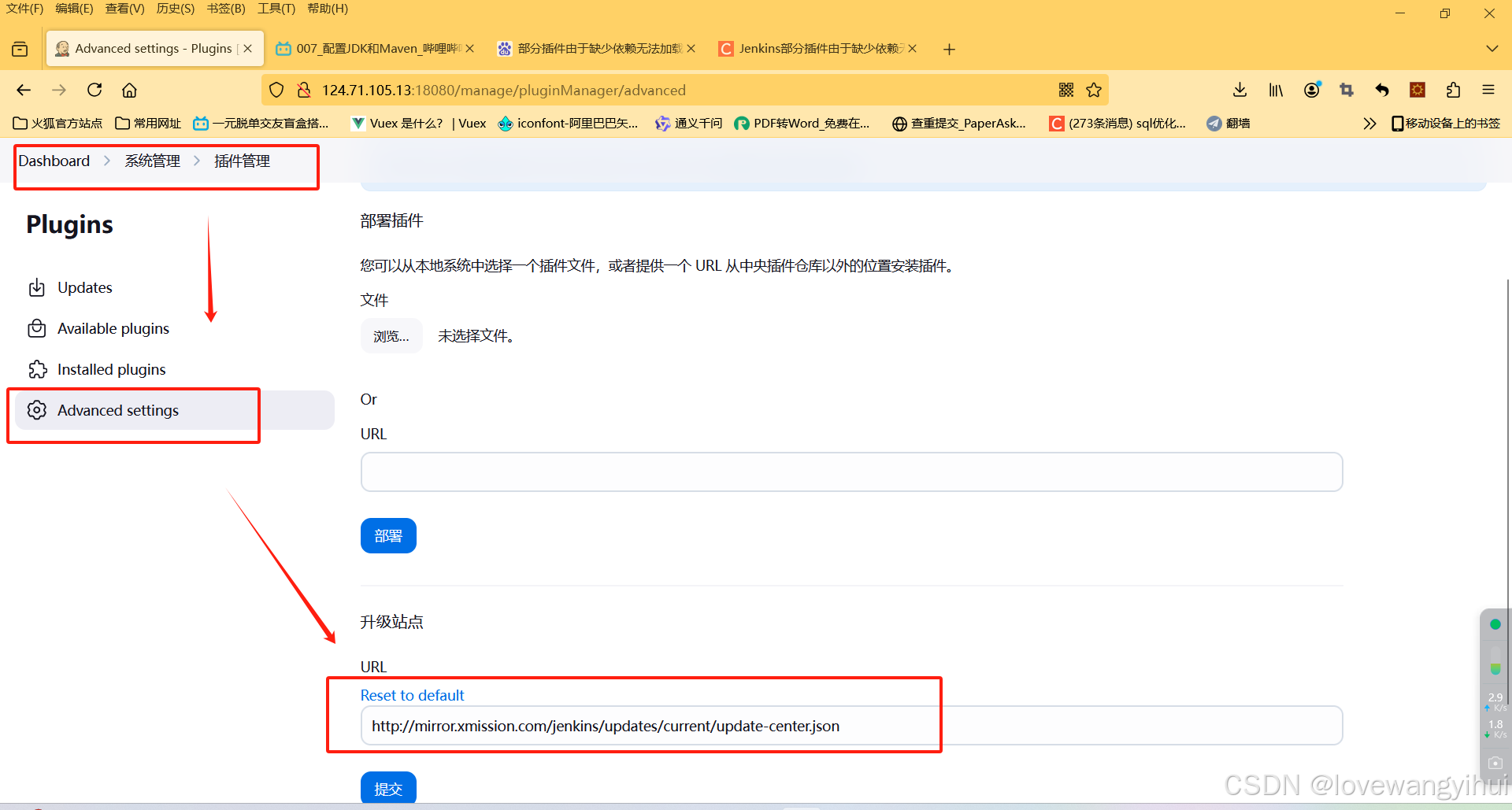Bookmark this page with the star icon
Screen dimensions: 1512x810
click(x=1094, y=90)
